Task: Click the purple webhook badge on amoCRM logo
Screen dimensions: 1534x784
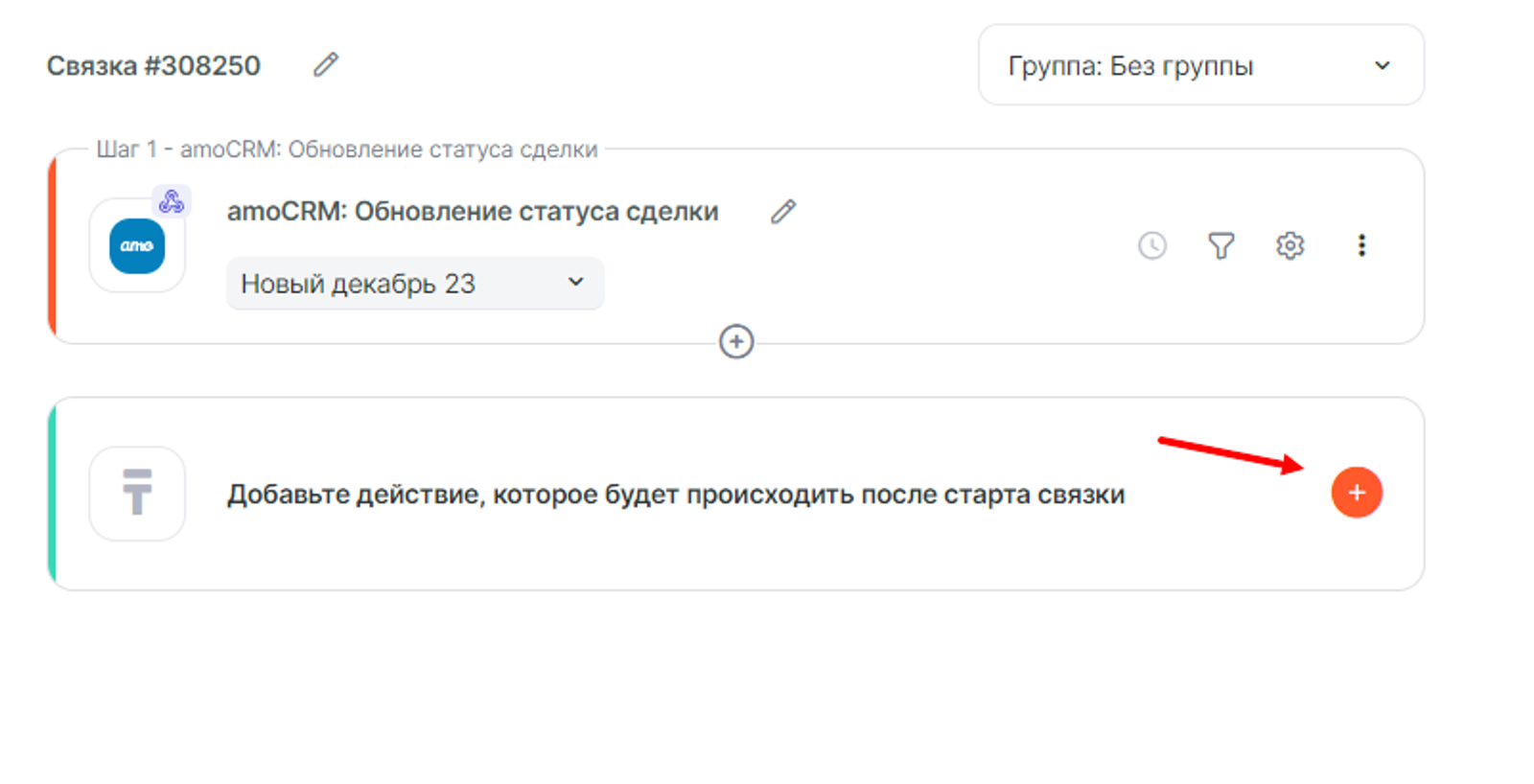Action: [x=172, y=201]
